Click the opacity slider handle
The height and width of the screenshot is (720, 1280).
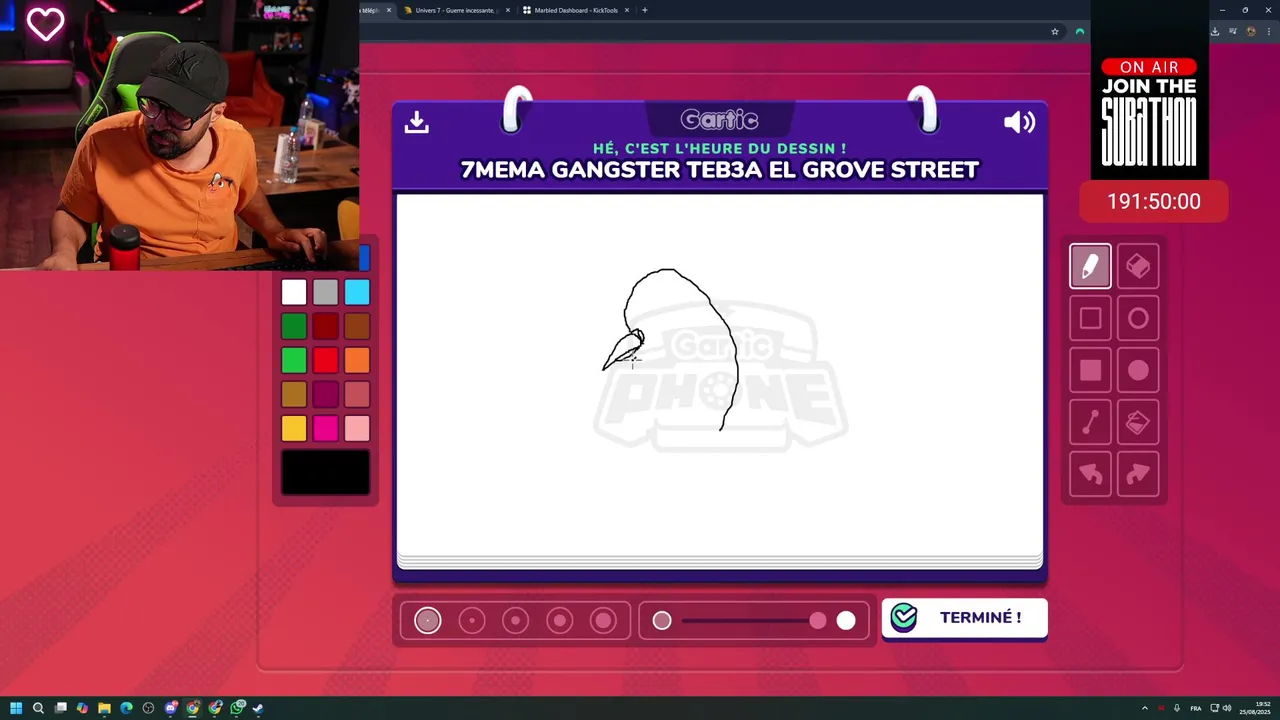818,621
